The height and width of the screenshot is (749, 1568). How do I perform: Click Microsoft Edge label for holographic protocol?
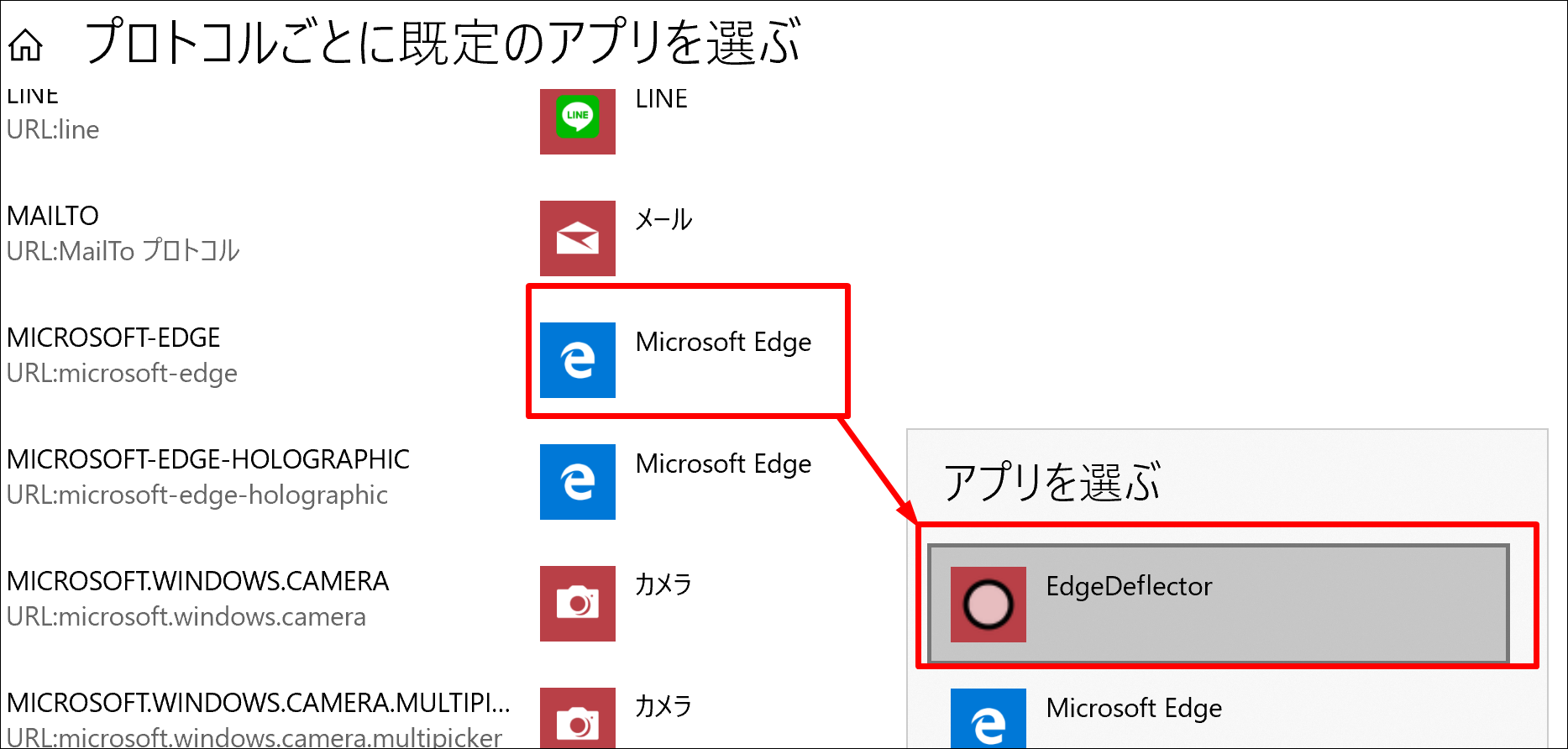click(x=724, y=464)
